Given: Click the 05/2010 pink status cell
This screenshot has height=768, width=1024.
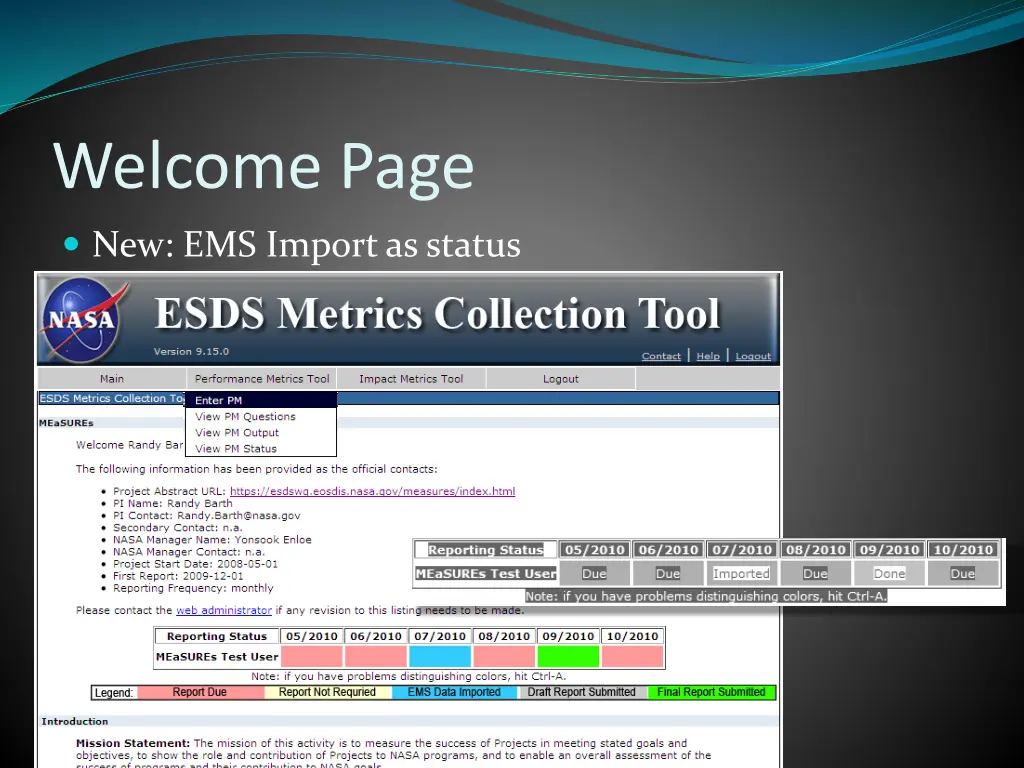Looking at the screenshot, I should (x=312, y=656).
